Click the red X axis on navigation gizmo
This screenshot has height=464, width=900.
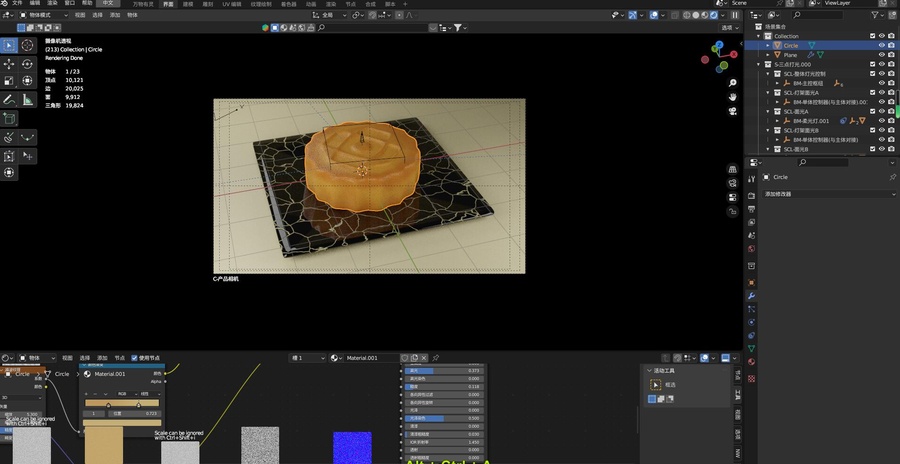(735, 53)
